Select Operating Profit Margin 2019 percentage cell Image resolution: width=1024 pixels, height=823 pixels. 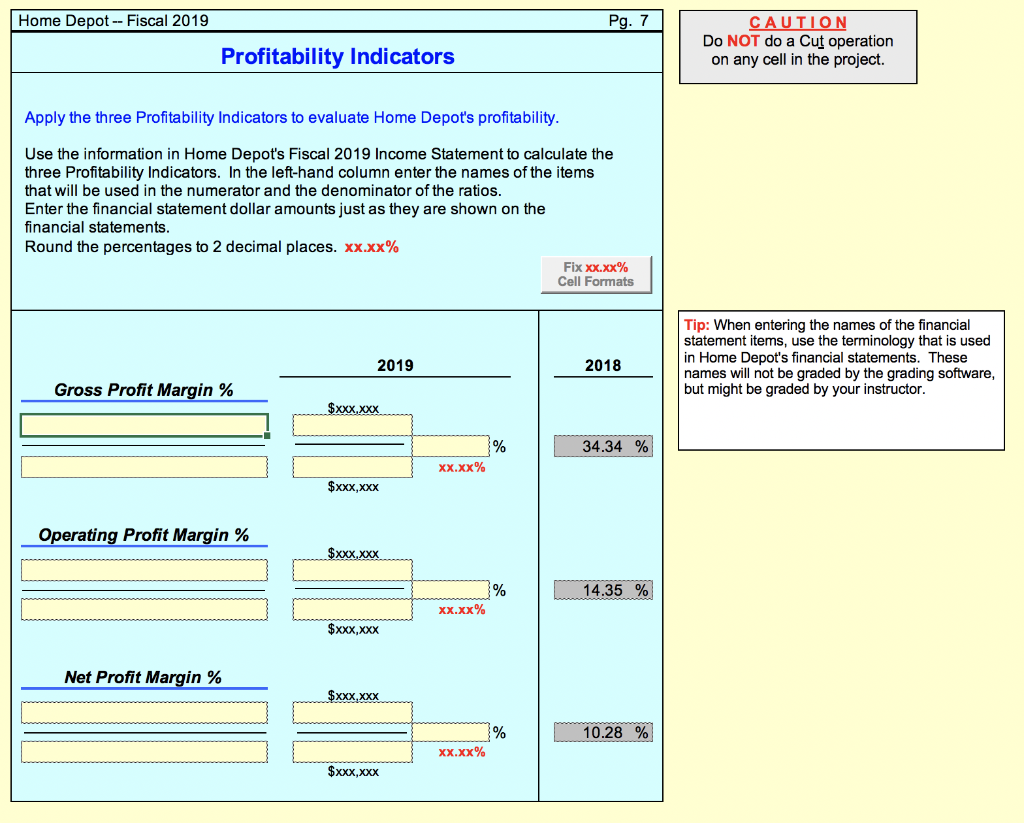coord(451,590)
